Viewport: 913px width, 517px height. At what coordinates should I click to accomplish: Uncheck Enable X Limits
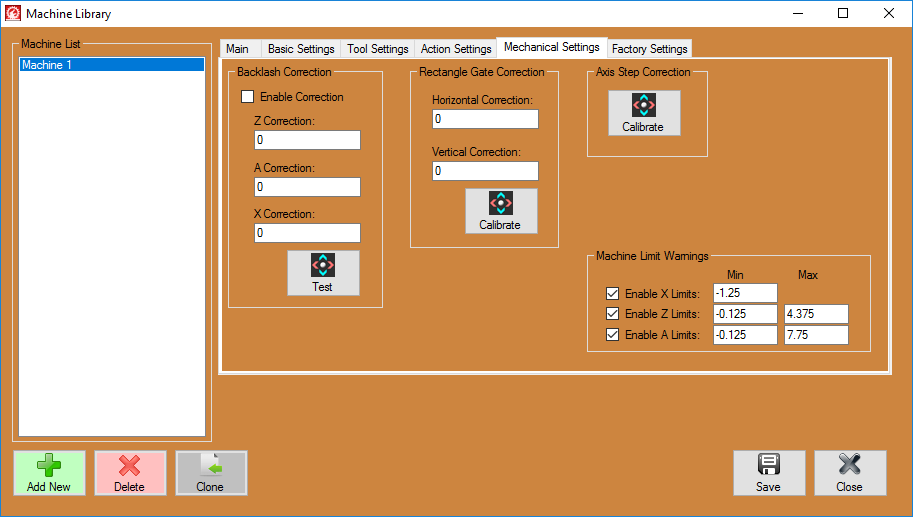pyautogui.click(x=613, y=294)
